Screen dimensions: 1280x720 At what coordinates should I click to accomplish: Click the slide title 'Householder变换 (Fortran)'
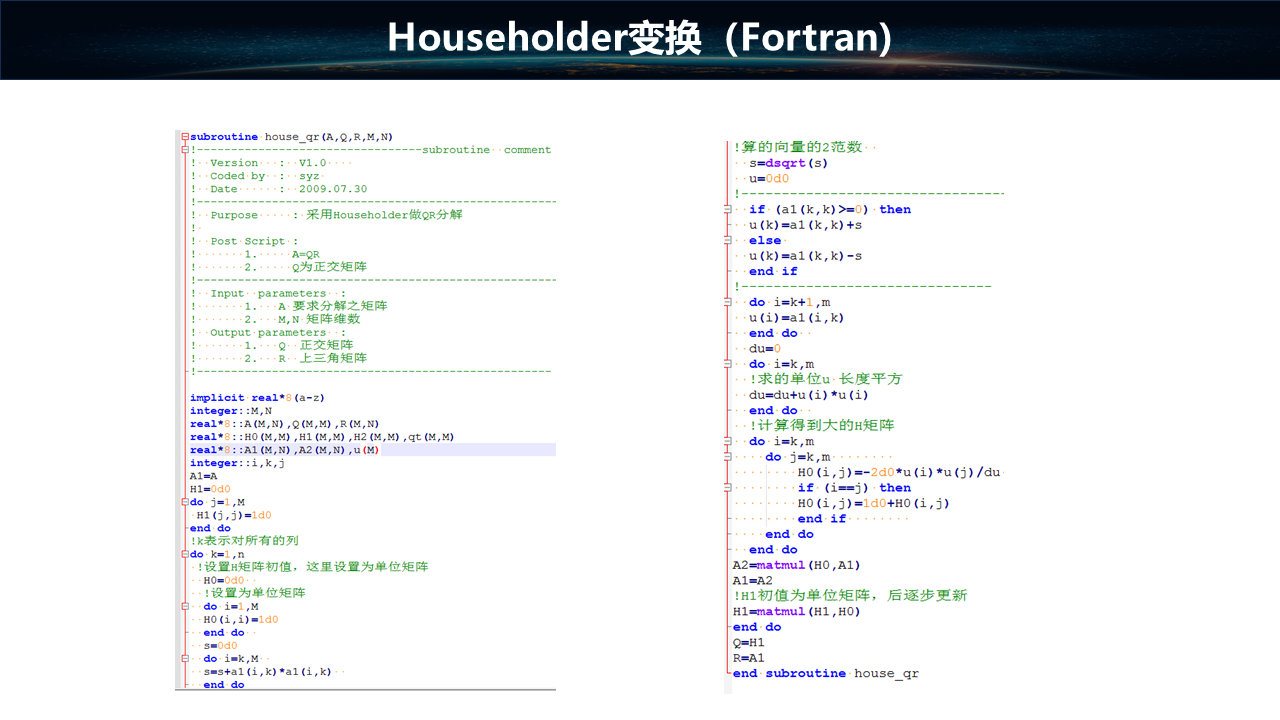pos(639,38)
